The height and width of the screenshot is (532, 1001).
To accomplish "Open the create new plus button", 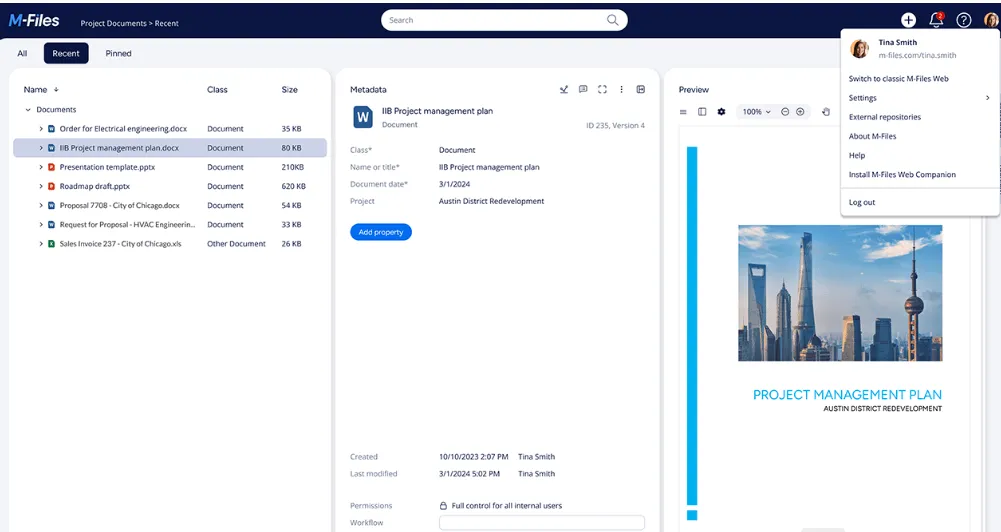I will tap(908, 20).
